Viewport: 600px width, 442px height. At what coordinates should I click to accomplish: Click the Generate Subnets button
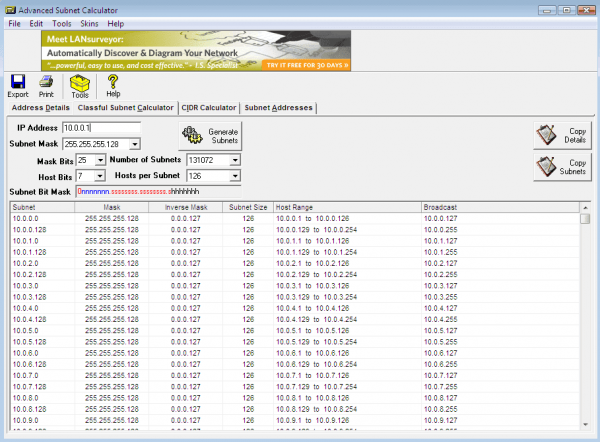(x=211, y=136)
